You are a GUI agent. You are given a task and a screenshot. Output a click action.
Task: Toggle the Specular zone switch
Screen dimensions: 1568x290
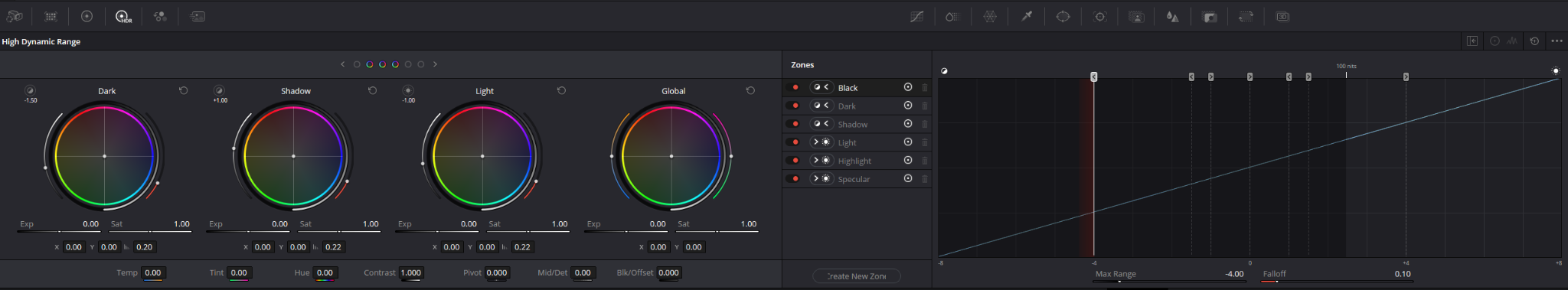[x=795, y=179]
